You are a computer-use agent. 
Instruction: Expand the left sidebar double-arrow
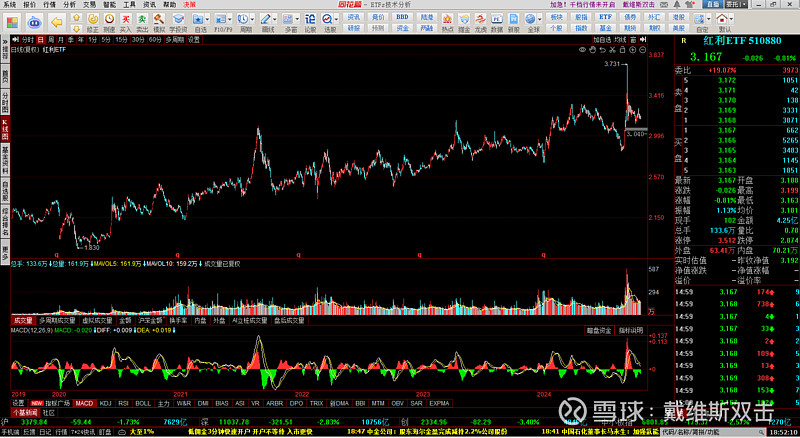(5, 41)
